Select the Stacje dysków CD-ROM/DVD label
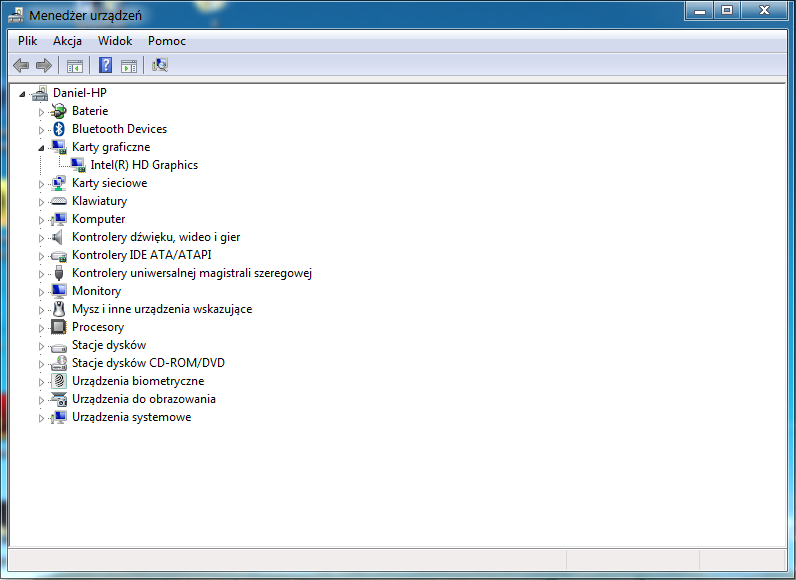Screen dimensions: 796x580 [x=148, y=363]
